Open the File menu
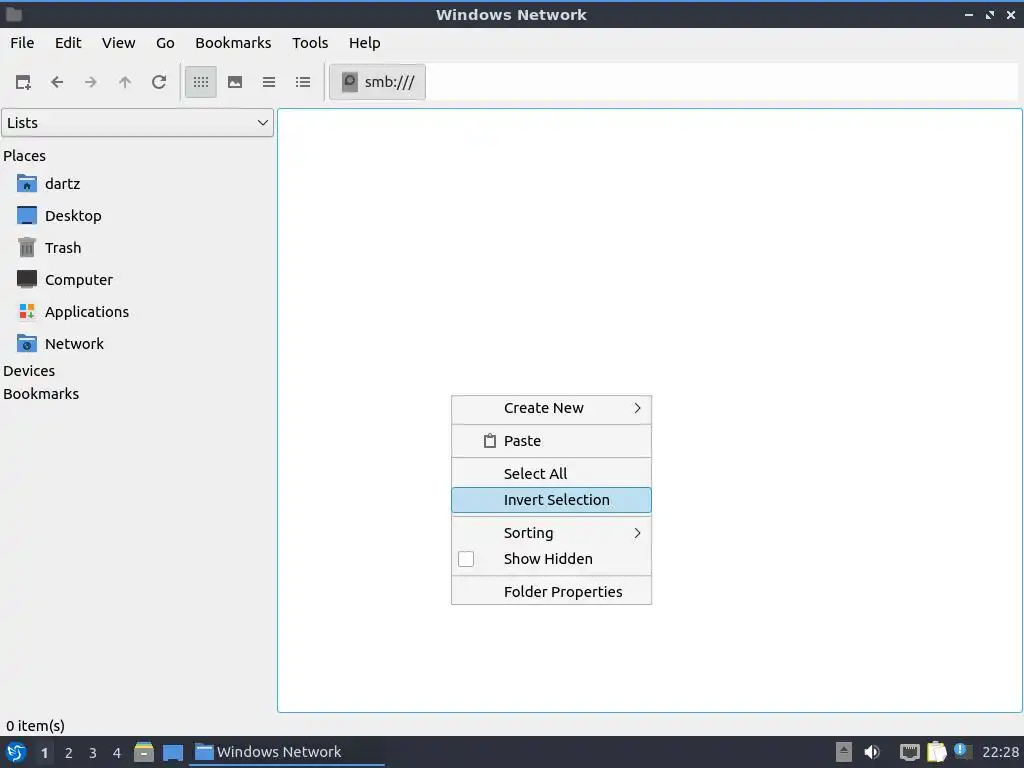This screenshot has height=768, width=1024. pyautogui.click(x=22, y=43)
